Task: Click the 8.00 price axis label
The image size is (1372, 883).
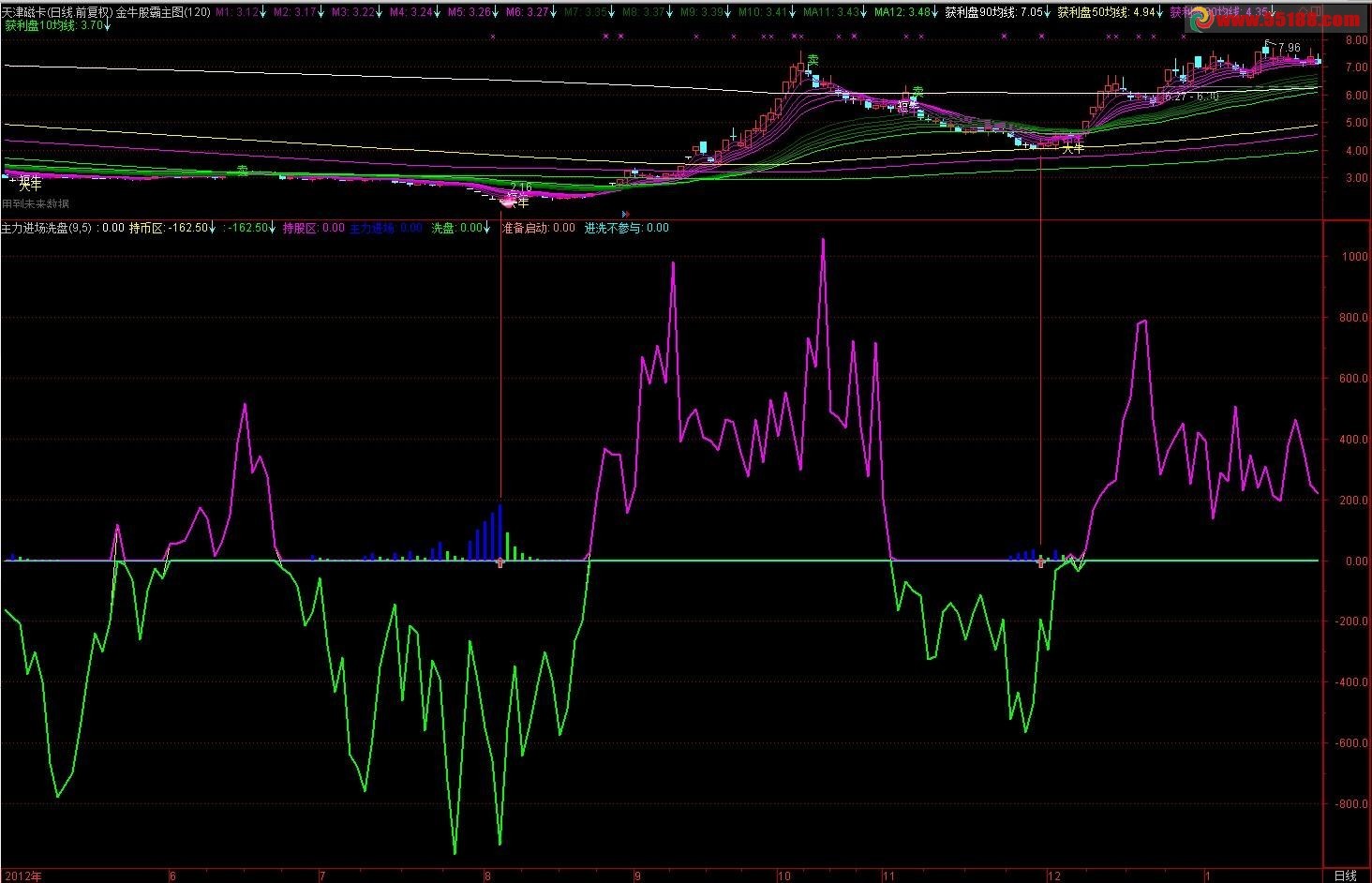Action: tap(1355, 41)
